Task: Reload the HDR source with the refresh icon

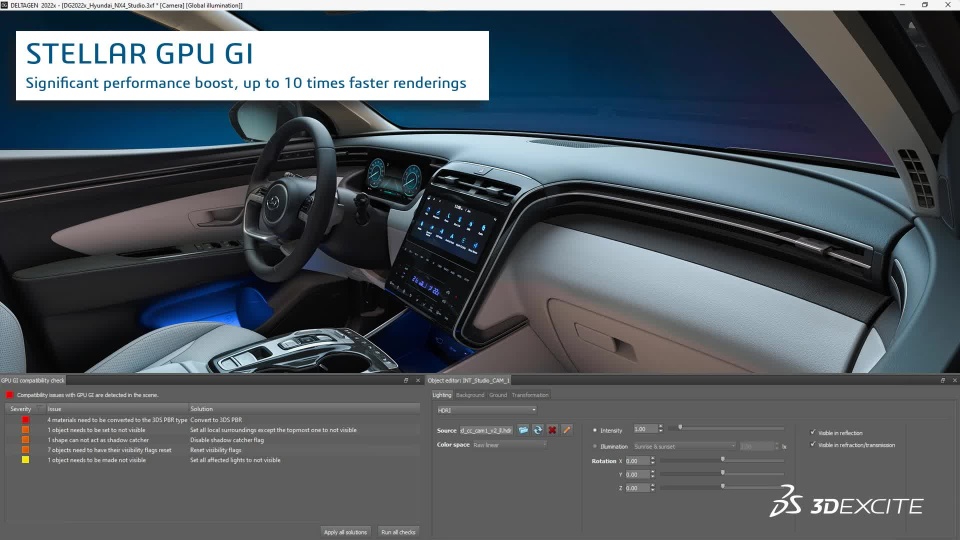Action: [538, 430]
